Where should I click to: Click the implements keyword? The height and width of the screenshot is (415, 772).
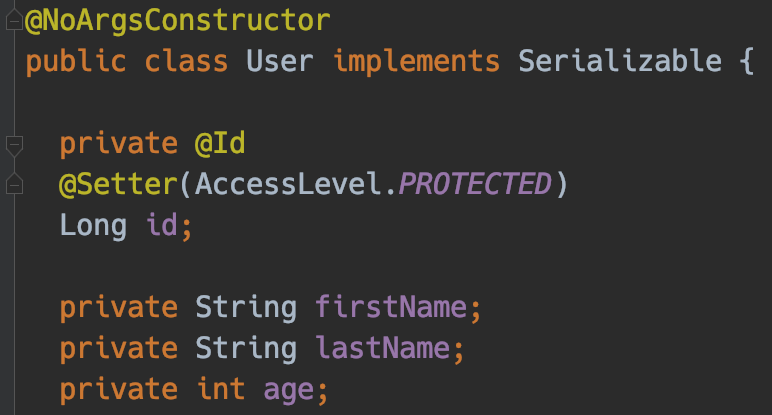click(417, 61)
